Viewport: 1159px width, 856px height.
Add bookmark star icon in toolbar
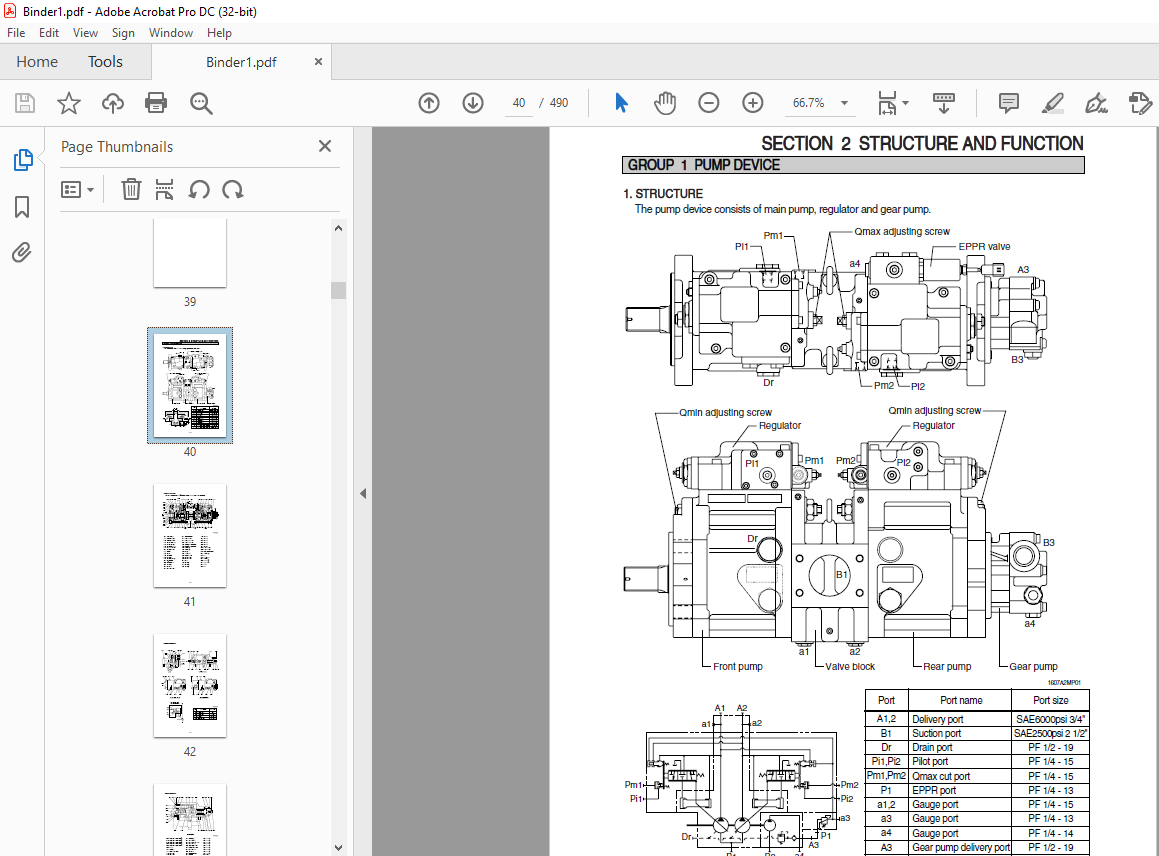pos(69,103)
